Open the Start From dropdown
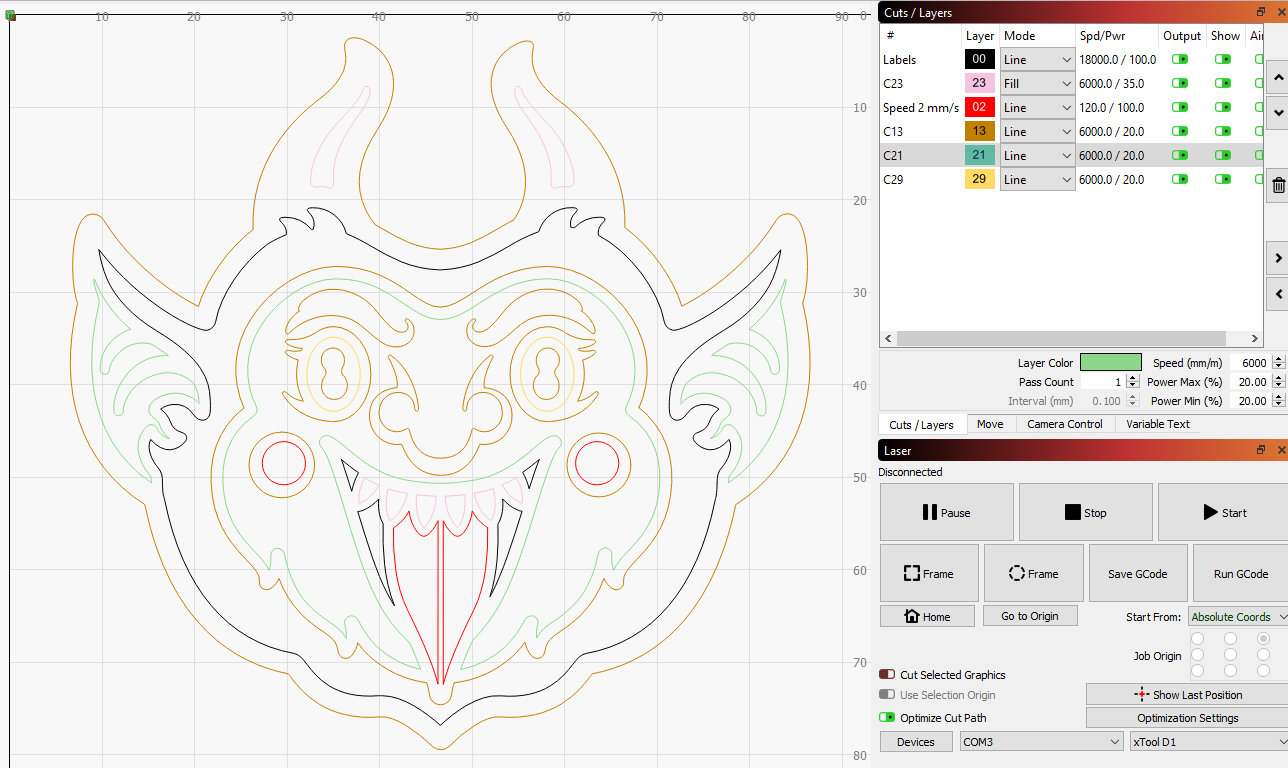Viewport: 1288px width, 768px height. 1238,617
